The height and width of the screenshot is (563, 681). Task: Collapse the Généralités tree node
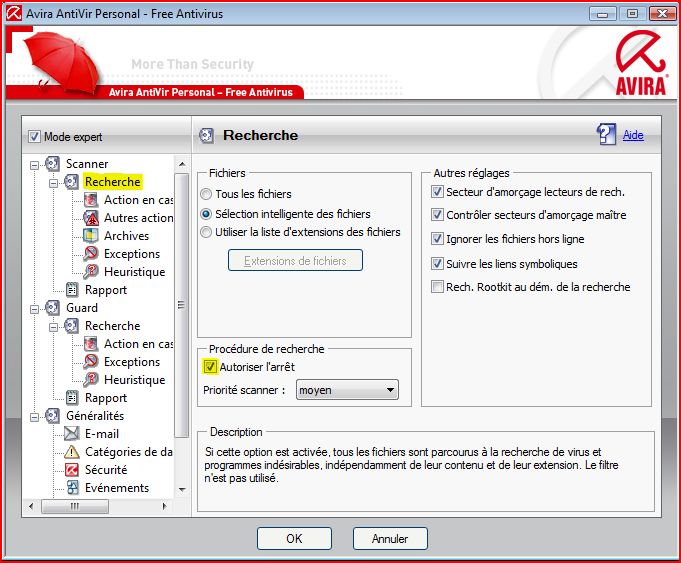pyautogui.click(x=34, y=417)
